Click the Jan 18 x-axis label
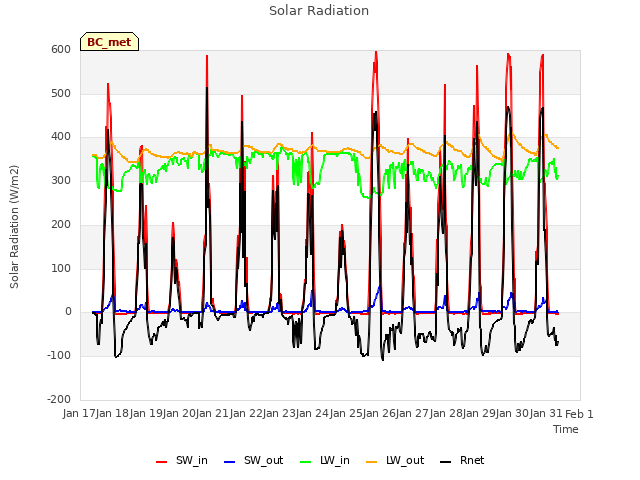Screen dimensions: 640x480 click(x=112, y=414)
